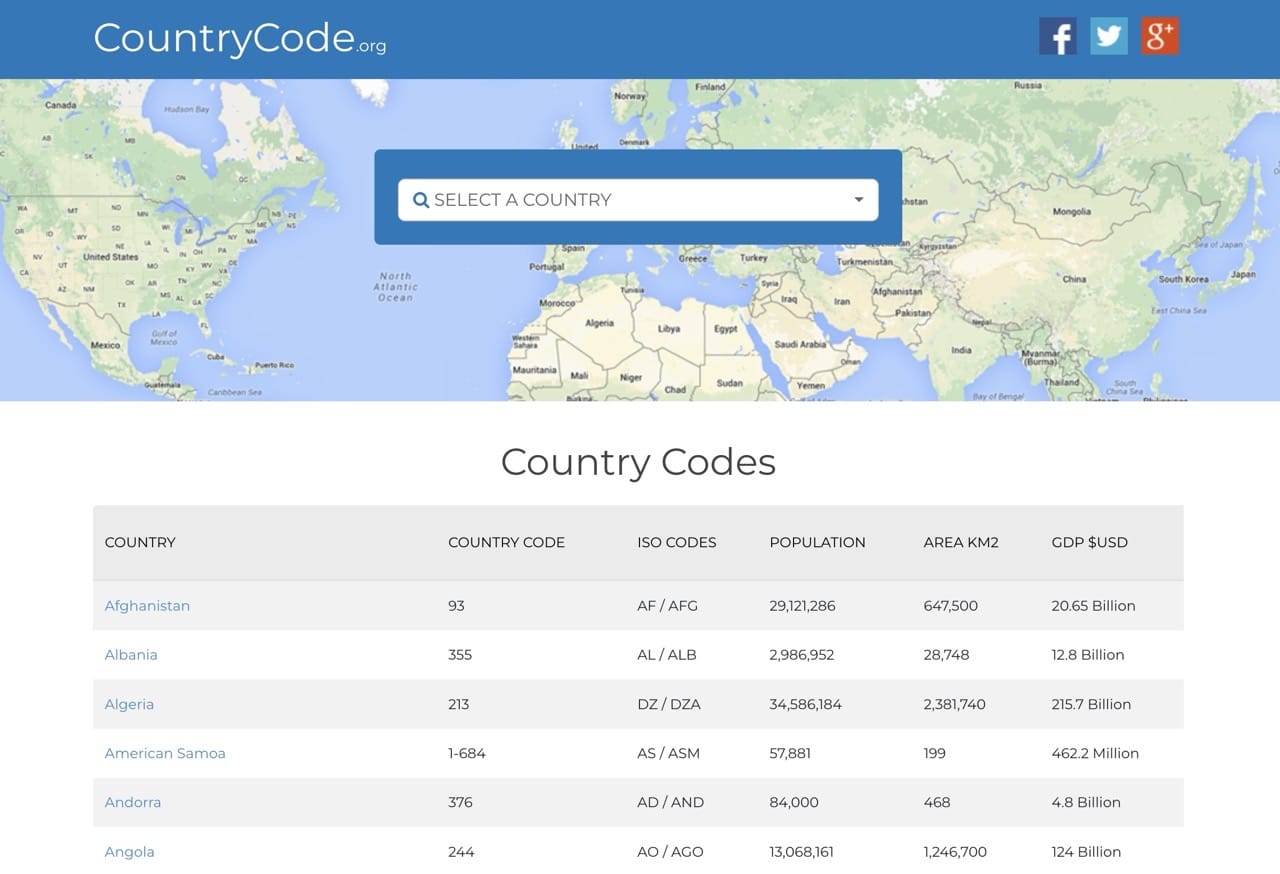Select population value 13,068,161
The width and height of the screenshot is (1280, 874).
point(801,852)
